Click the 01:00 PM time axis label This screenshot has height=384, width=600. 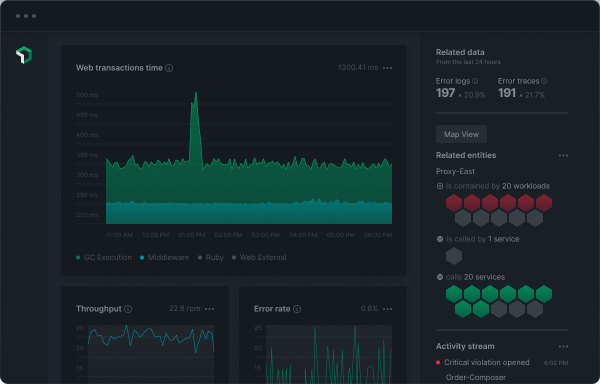tap(191, 235)
